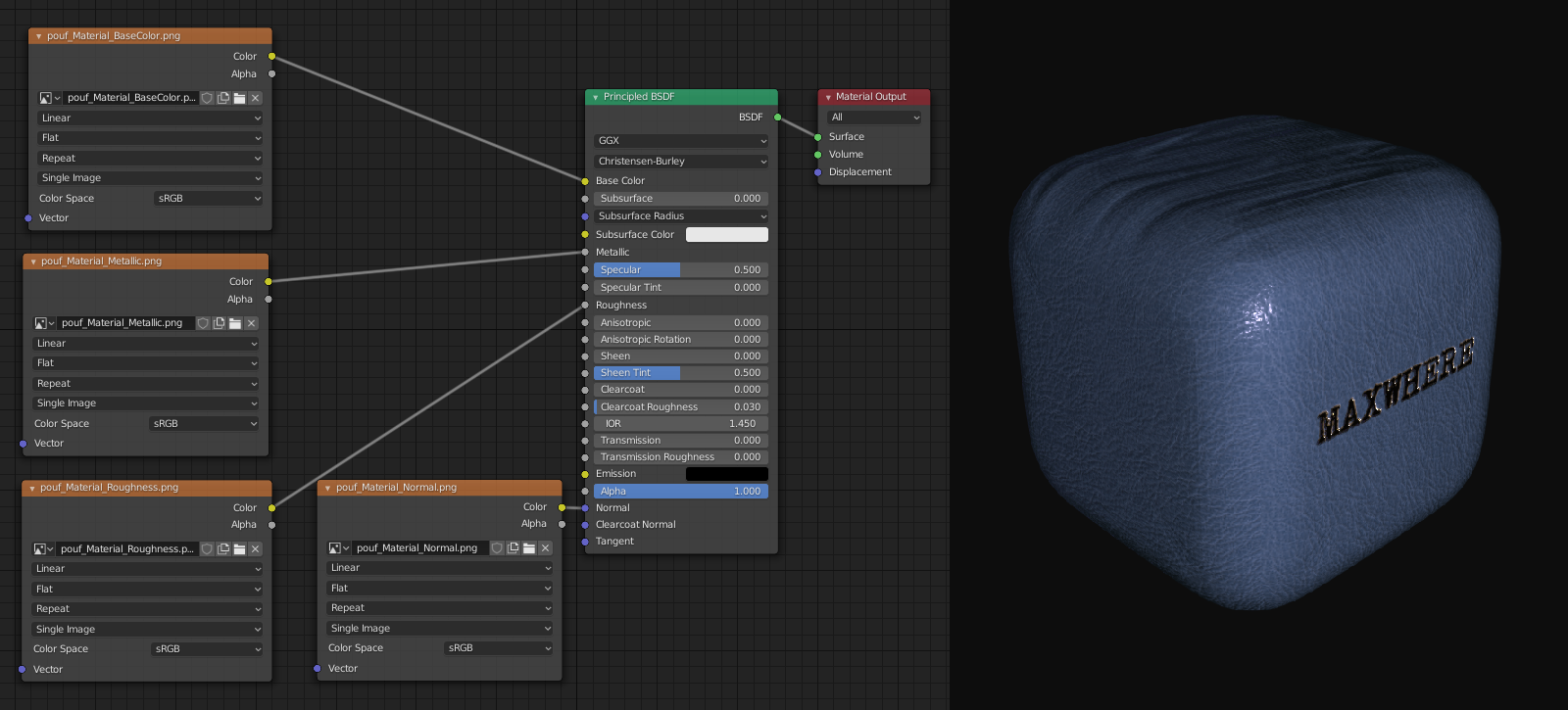Image resolution: width=1568 pixels, height=710 pixels.
Task: Unlink the Normal image with X icon
Action: [x=545, y=548]
